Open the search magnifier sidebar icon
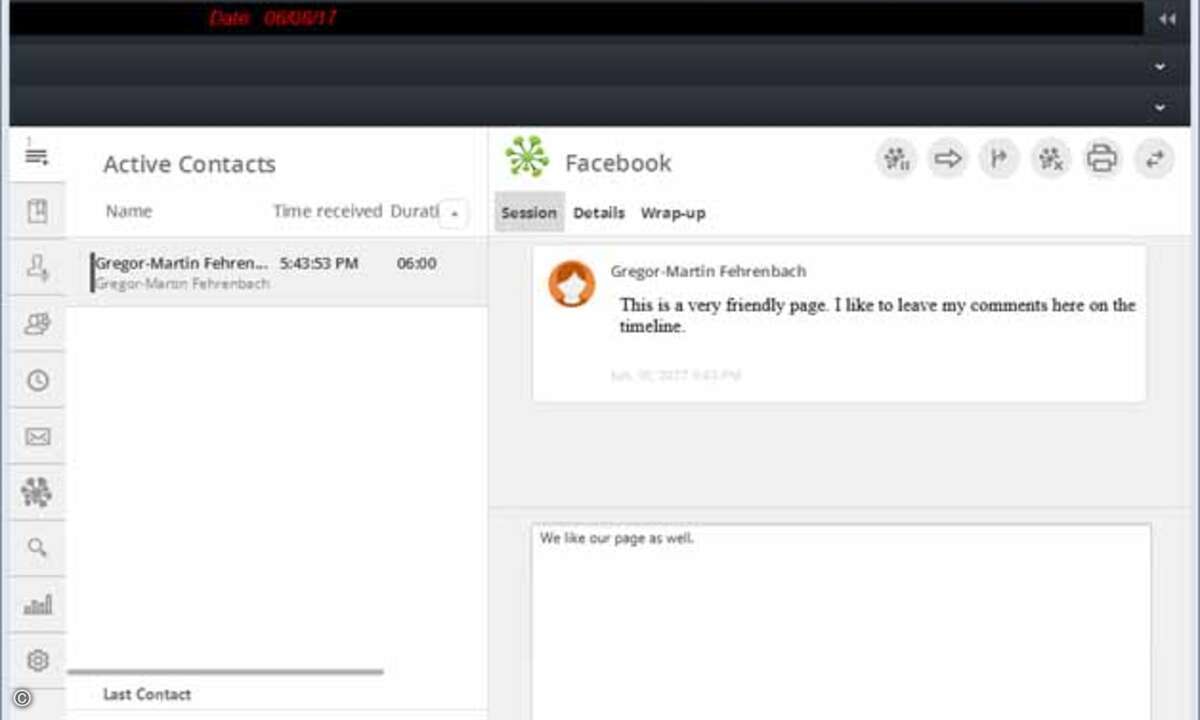Screen dimensions: 1200x720 click(37, 548)
